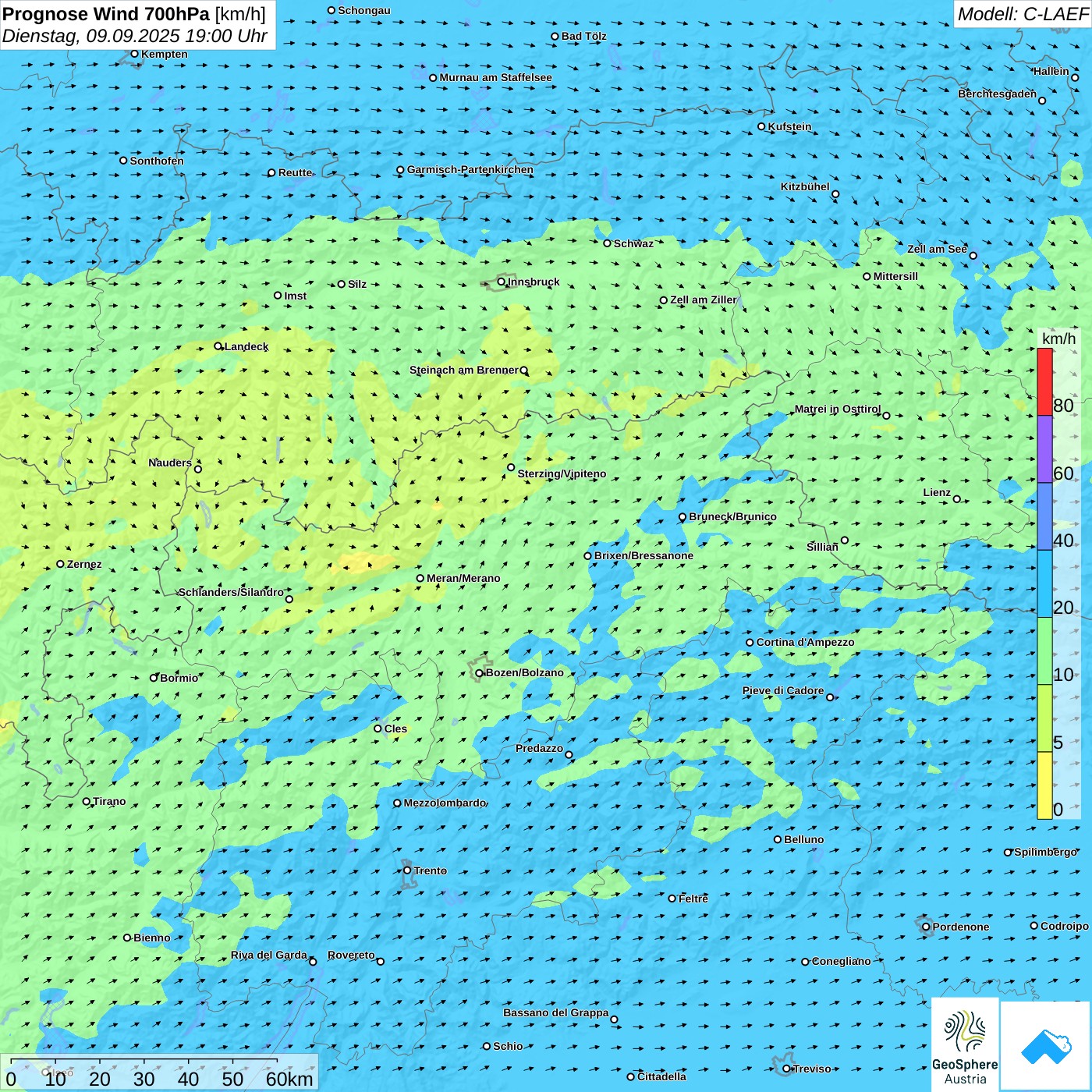Click the Nauders location marker dot

coord(198,469)
